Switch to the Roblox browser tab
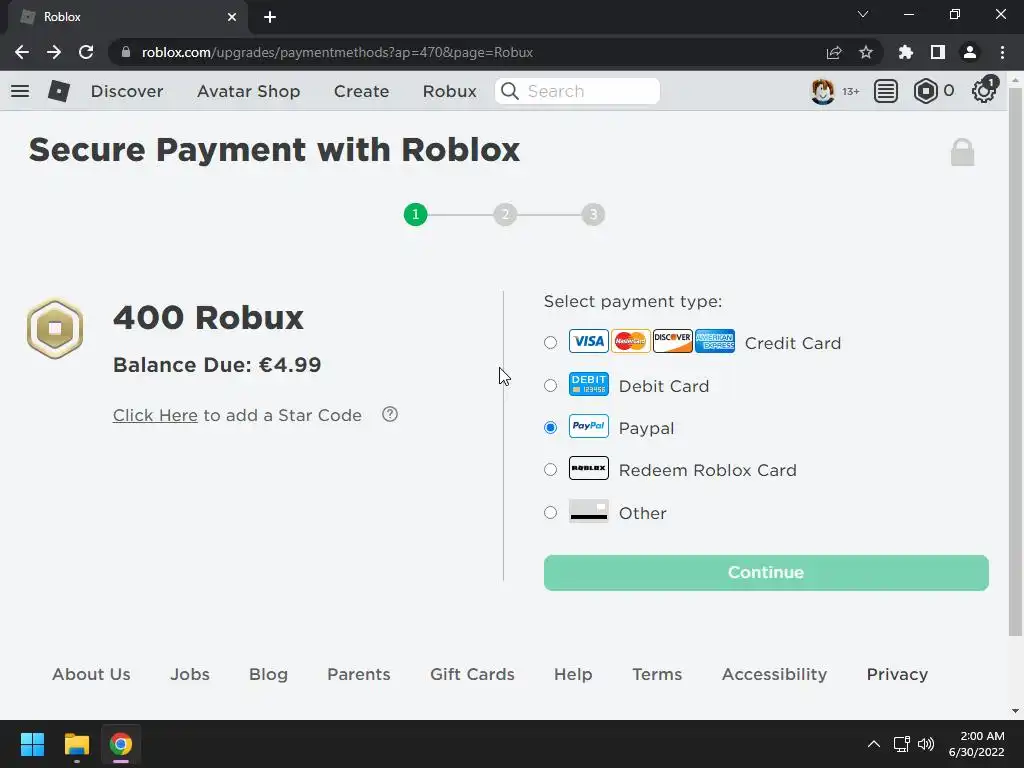 (128, 17)
